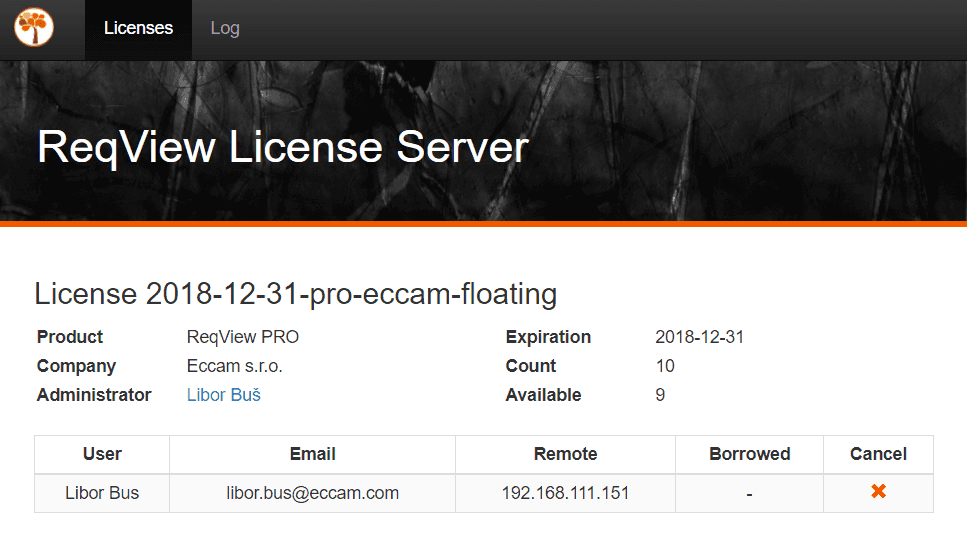Select the User column header

pos(102,454)
